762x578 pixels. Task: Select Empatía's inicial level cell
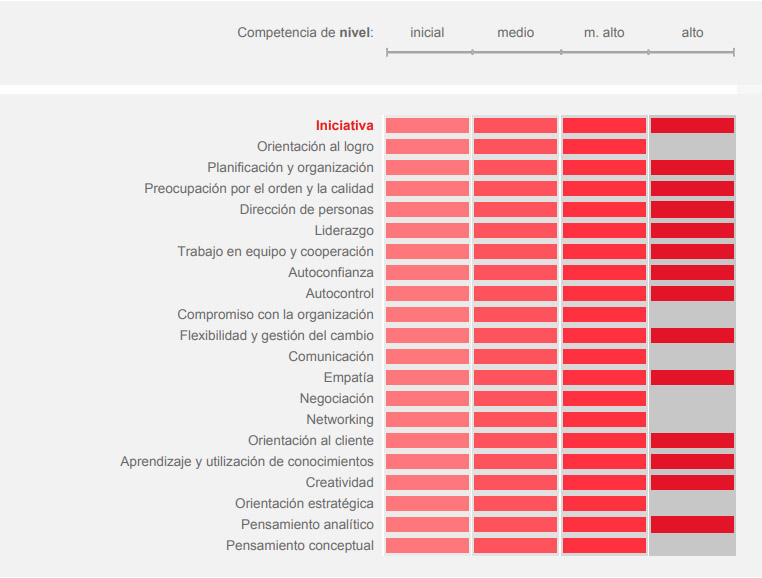(x=427, y=378)
